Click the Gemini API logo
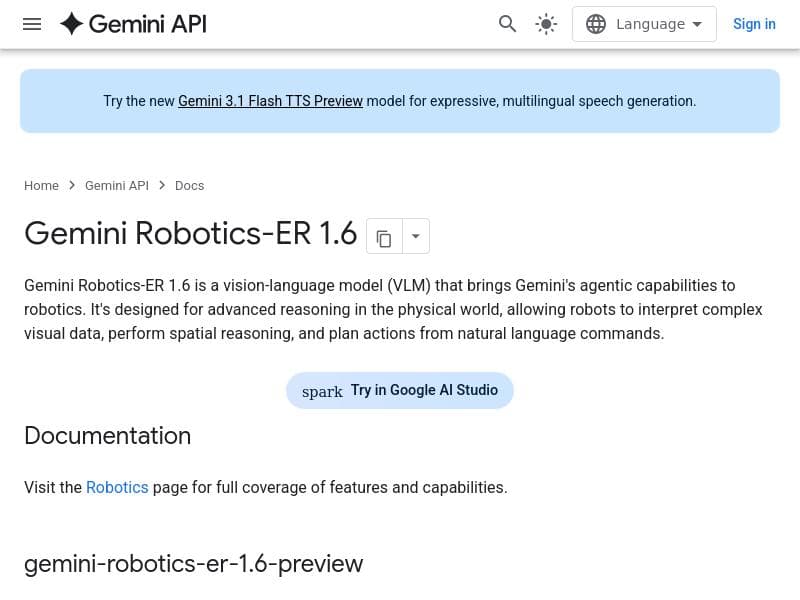The width and height of the screenshot is (800, 600). pos(132,23)
